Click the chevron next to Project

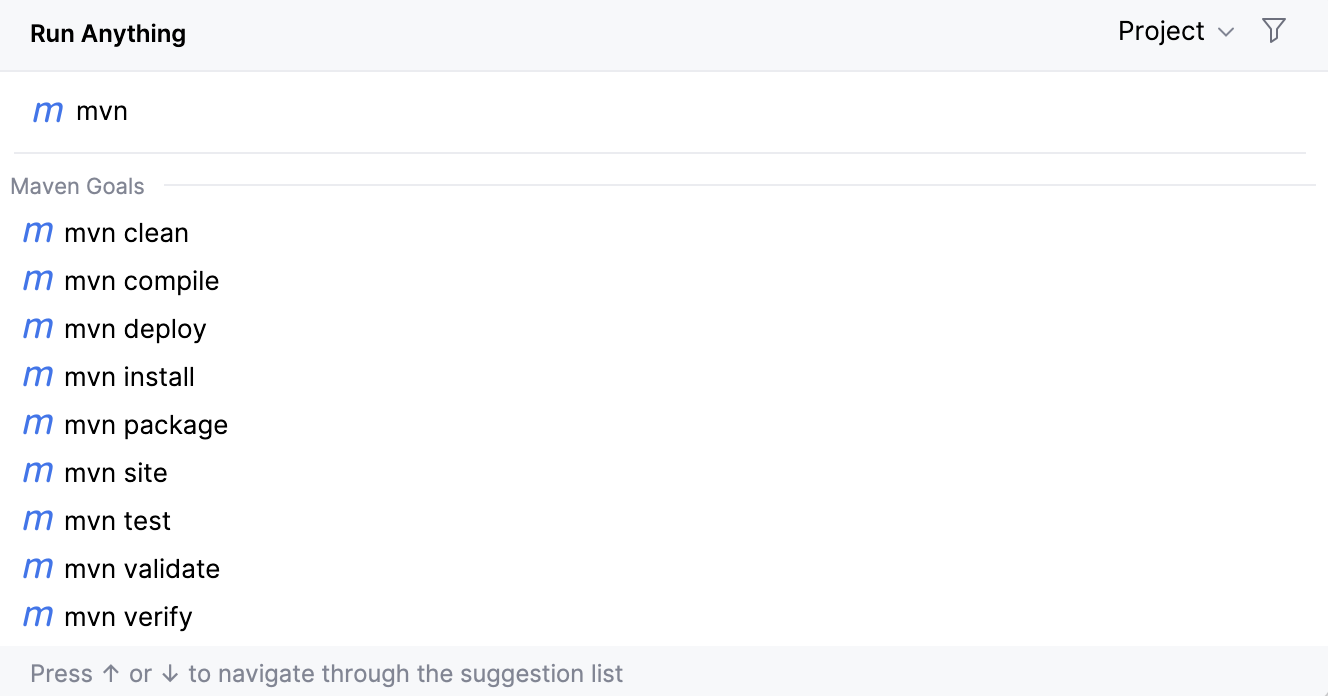(x=1226, y=32)
